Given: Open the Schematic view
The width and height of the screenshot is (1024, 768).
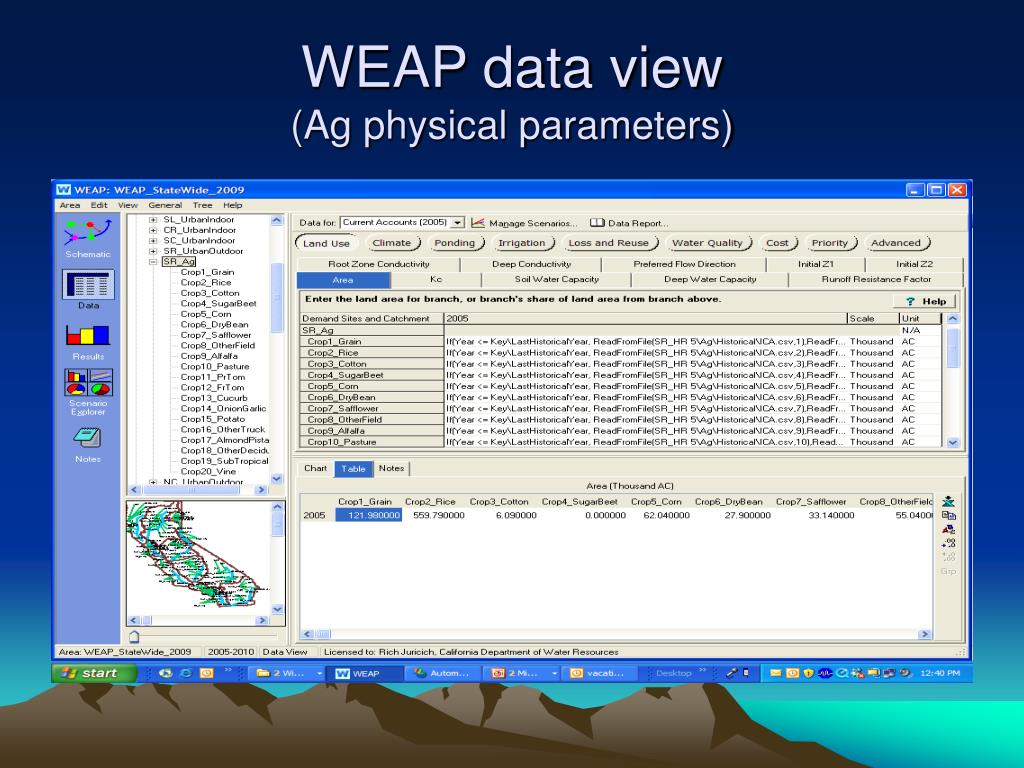Looking at the screenshot, I should tap(88, 238).
